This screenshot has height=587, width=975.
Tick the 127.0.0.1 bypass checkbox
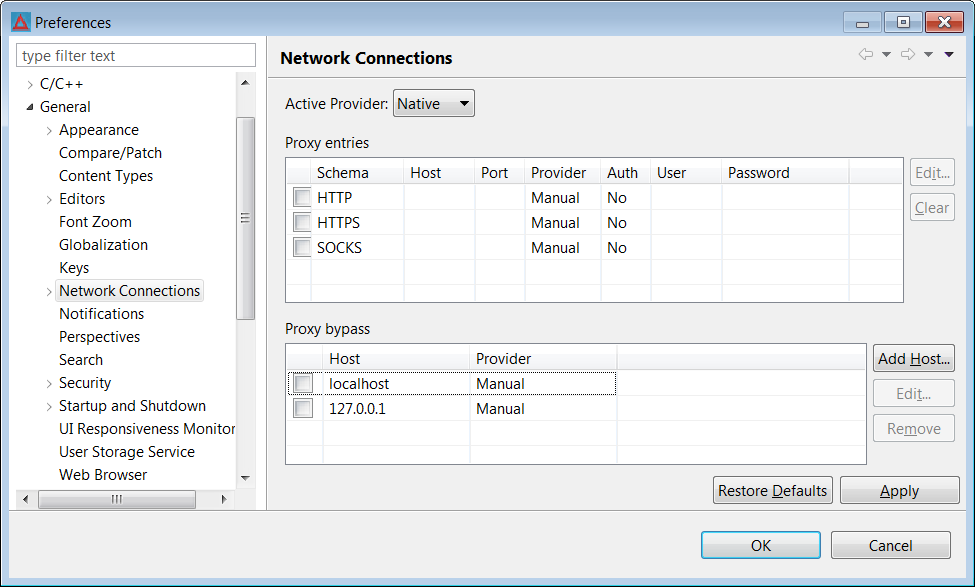(303, 408)
